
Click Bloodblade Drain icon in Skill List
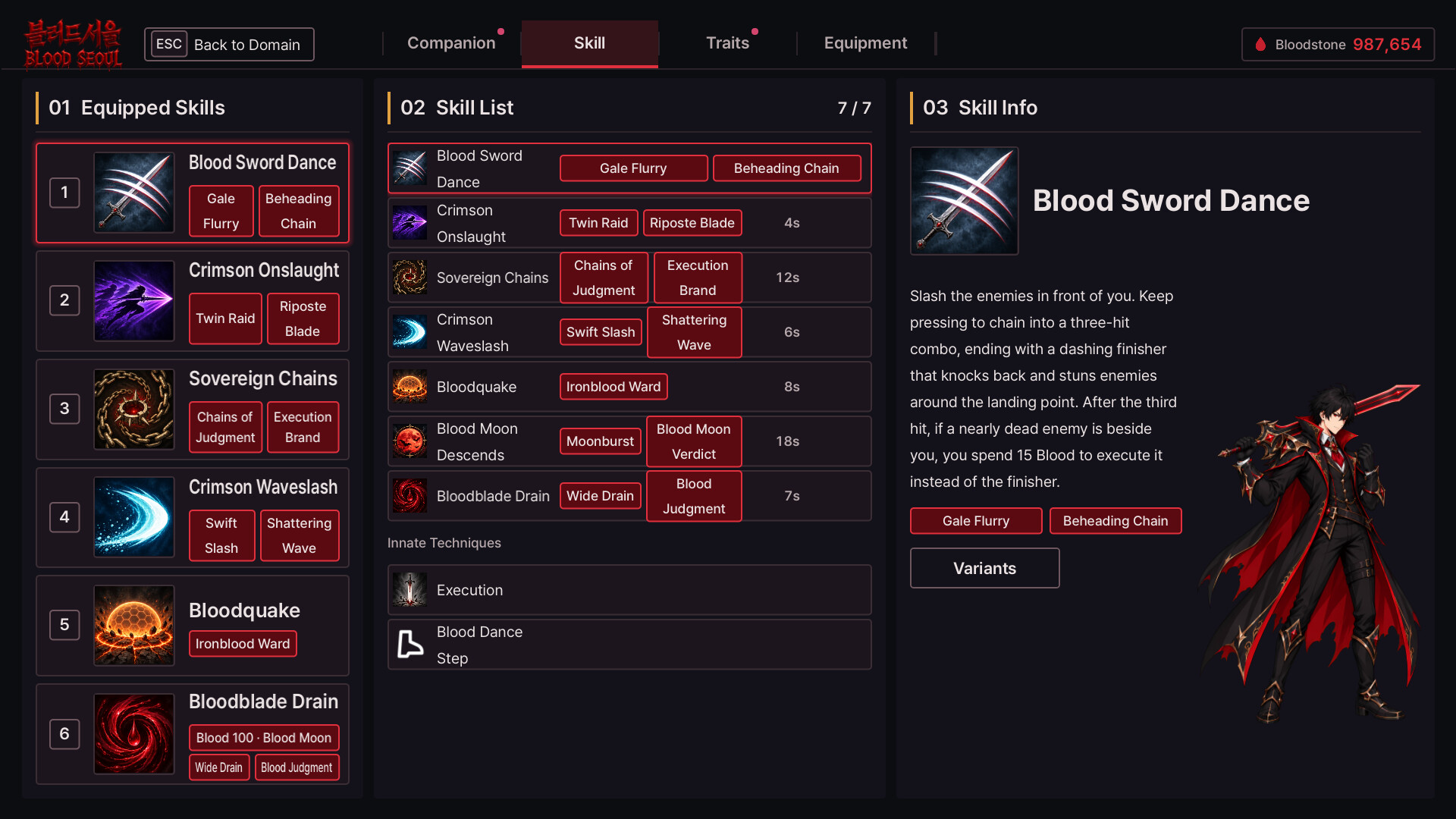pyautogui.click(x=410, y=496)
